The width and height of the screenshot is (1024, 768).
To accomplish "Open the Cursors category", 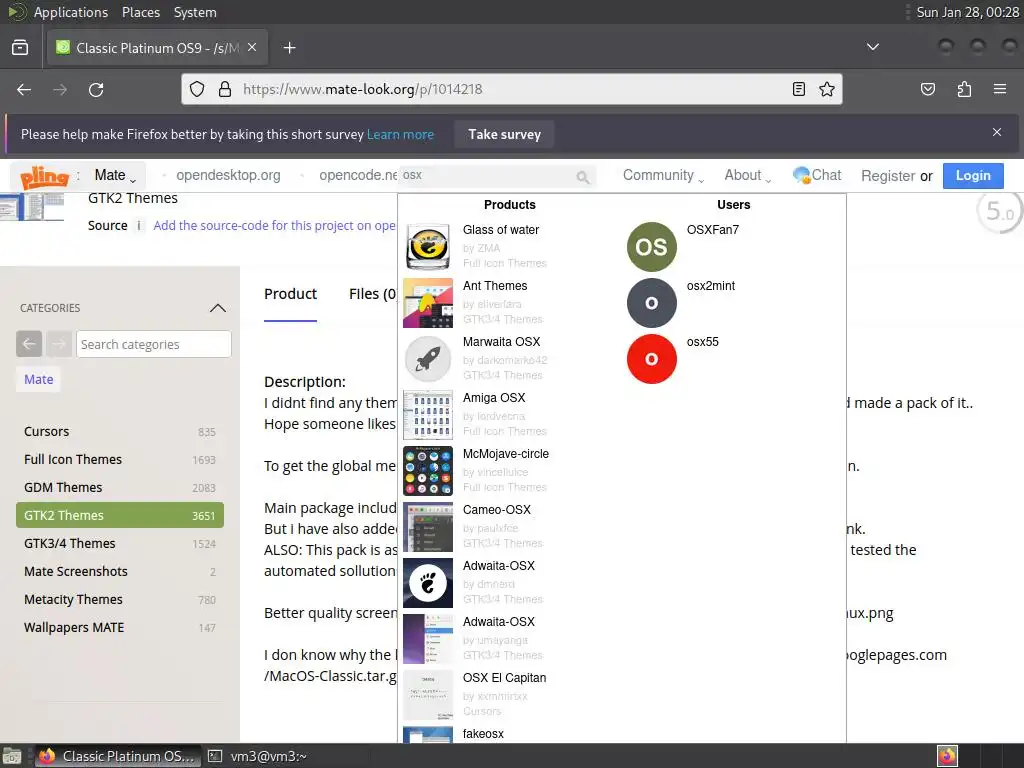I will pyautogui.click(x=120, y=432).
